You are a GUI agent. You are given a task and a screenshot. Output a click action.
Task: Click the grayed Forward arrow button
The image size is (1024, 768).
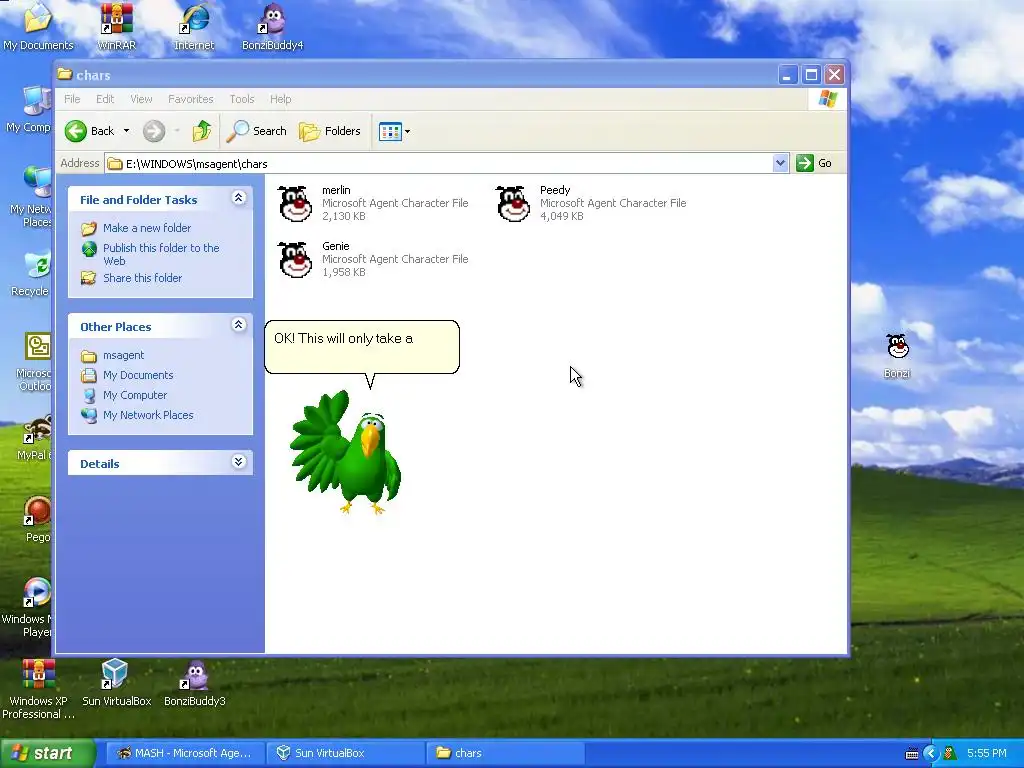154,131
